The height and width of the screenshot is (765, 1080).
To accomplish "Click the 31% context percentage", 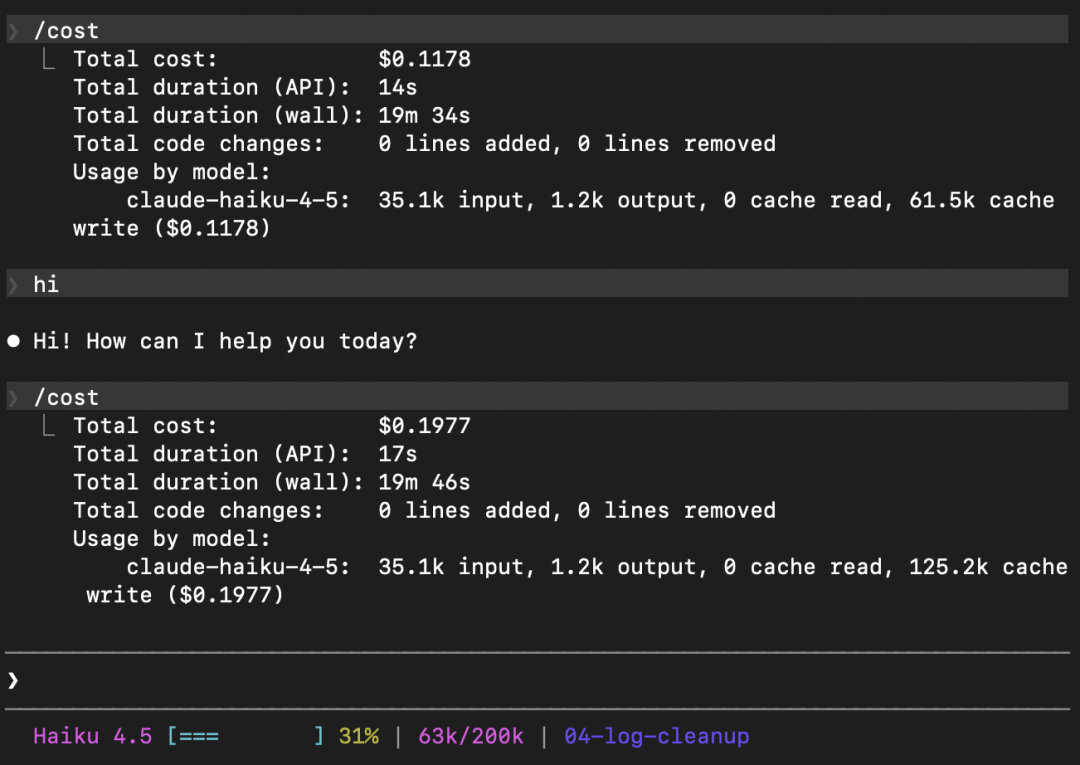I will 359,736.
